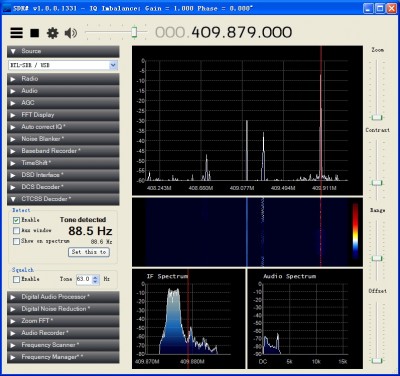Adjust the Contrast slider
Image resolution: width=400 pixels, height=376 pixels.
(x=377, y=183)
